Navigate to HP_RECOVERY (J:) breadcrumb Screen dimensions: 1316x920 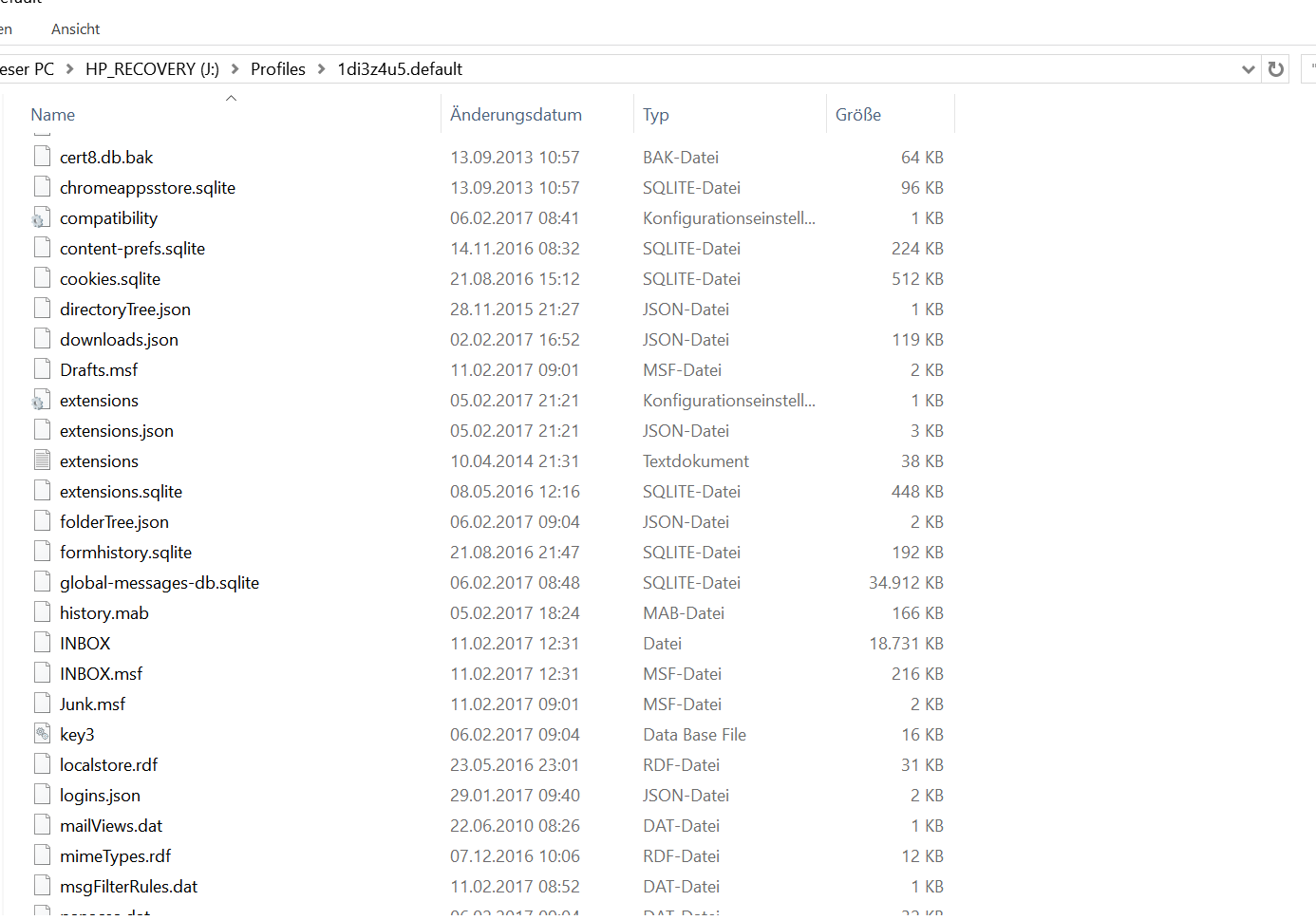152,69
